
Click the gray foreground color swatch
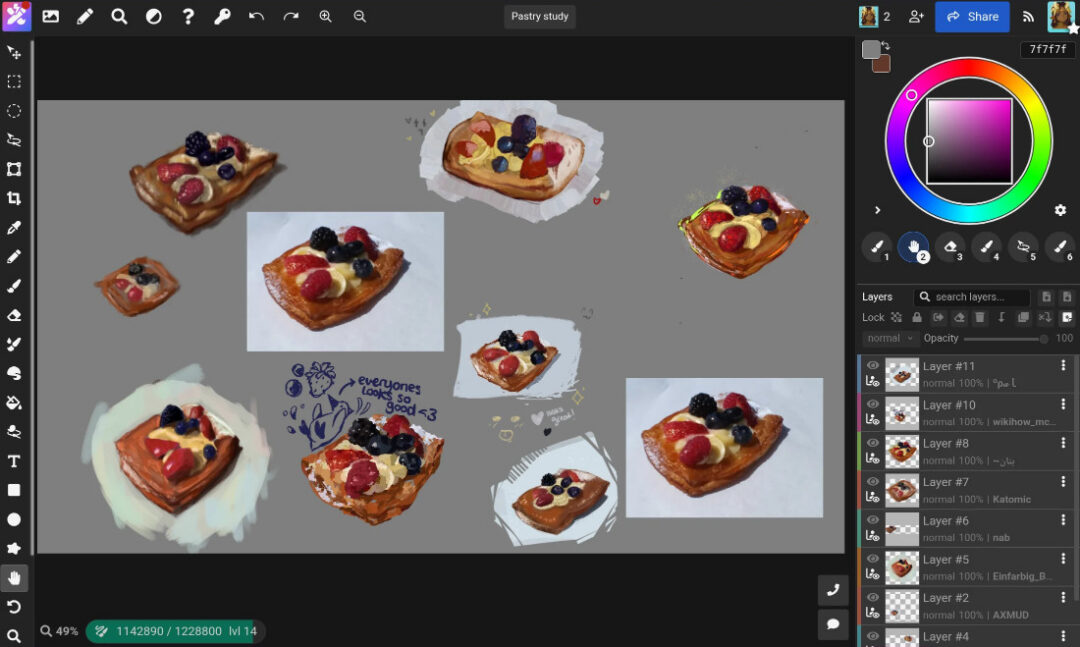pos(871,49)
